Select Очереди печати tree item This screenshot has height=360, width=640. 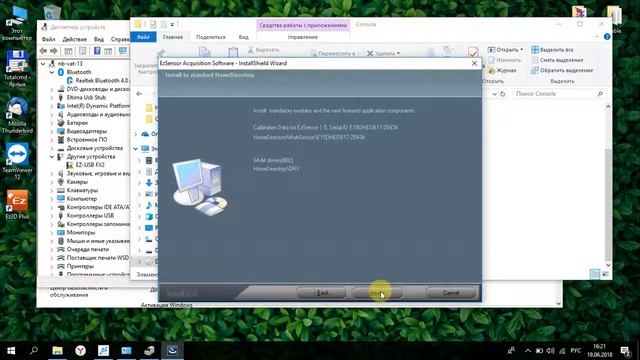pos(87,249)
